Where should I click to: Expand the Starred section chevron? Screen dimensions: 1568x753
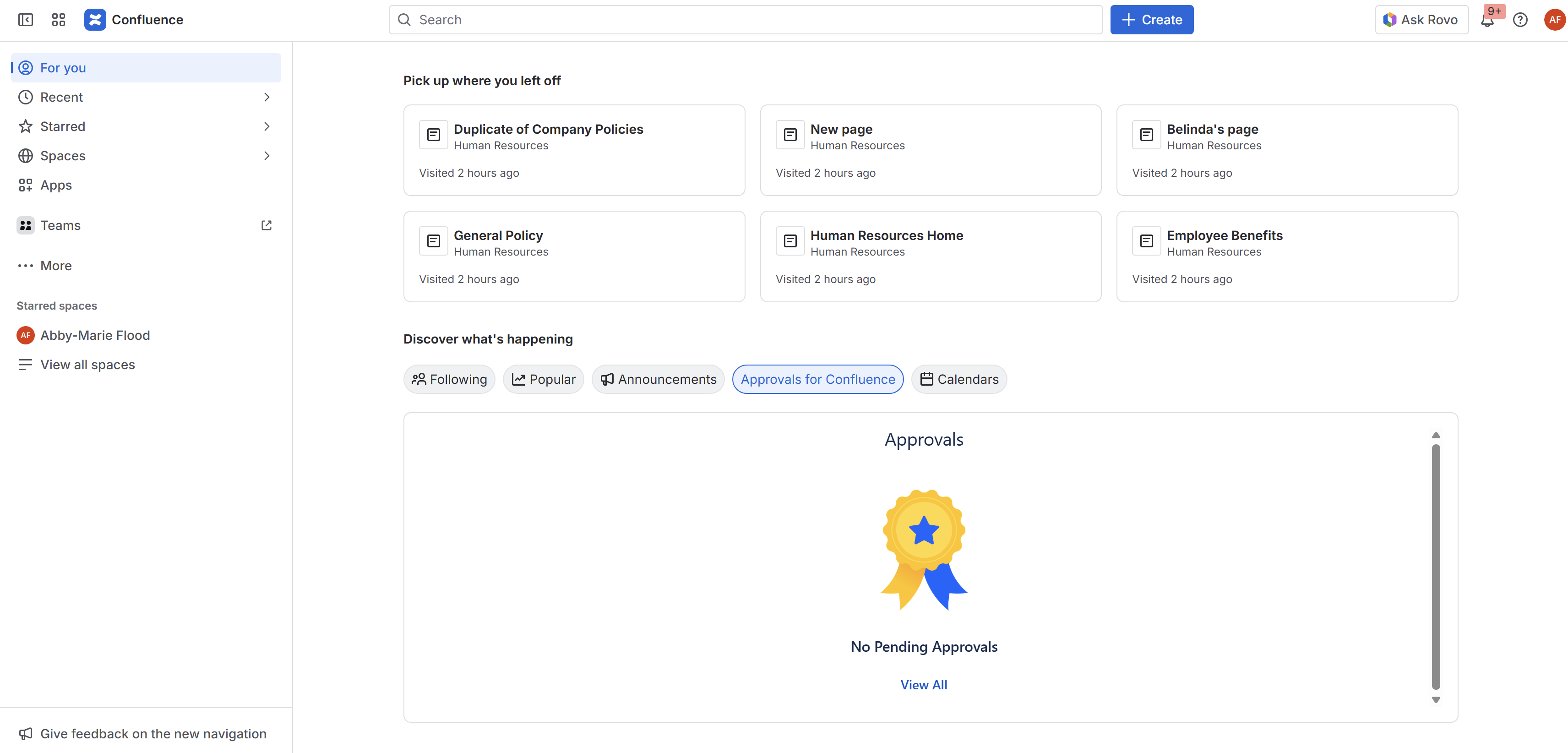tap(267, 126)
